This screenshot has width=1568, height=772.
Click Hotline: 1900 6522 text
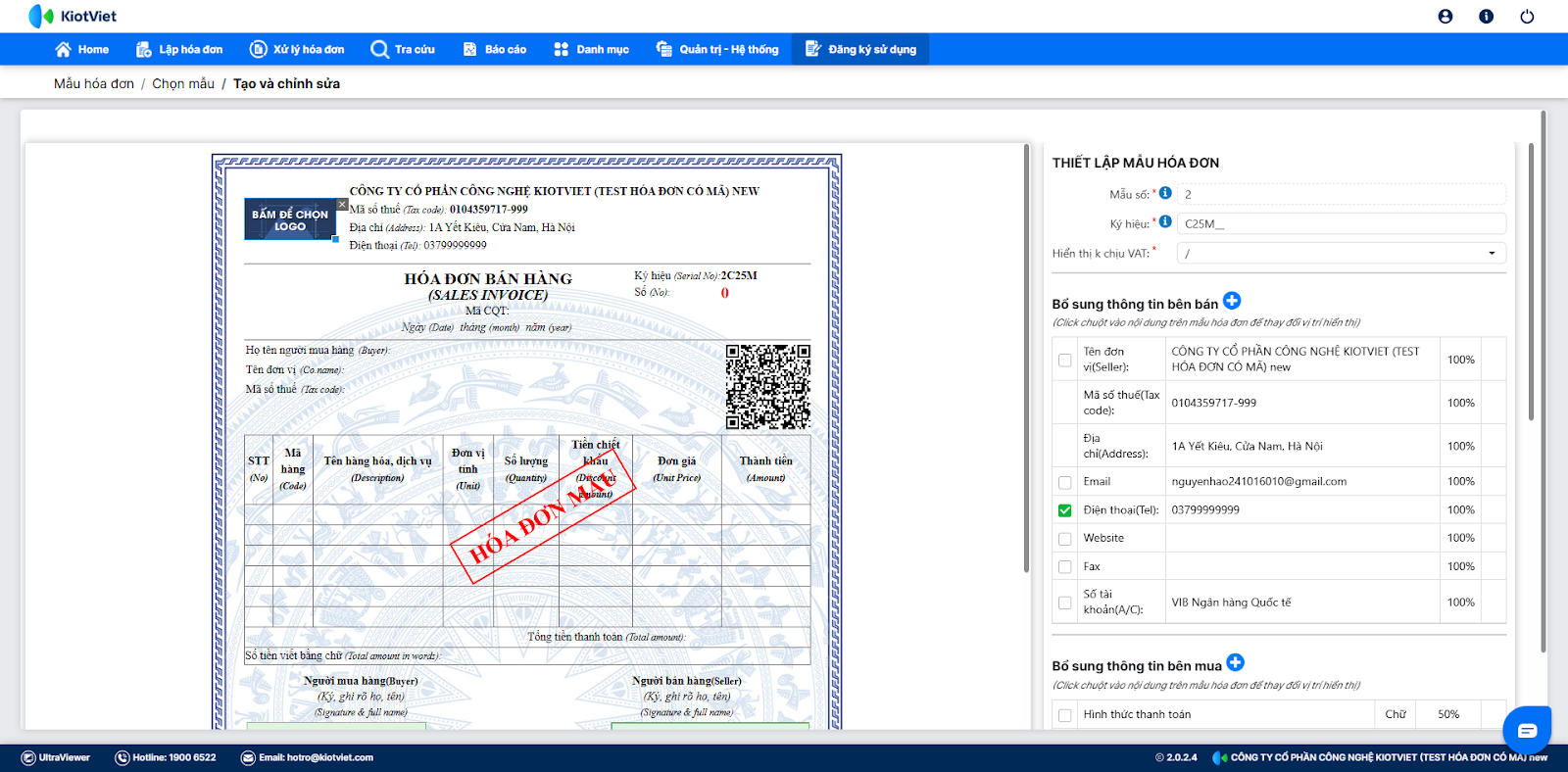(174, 757)
